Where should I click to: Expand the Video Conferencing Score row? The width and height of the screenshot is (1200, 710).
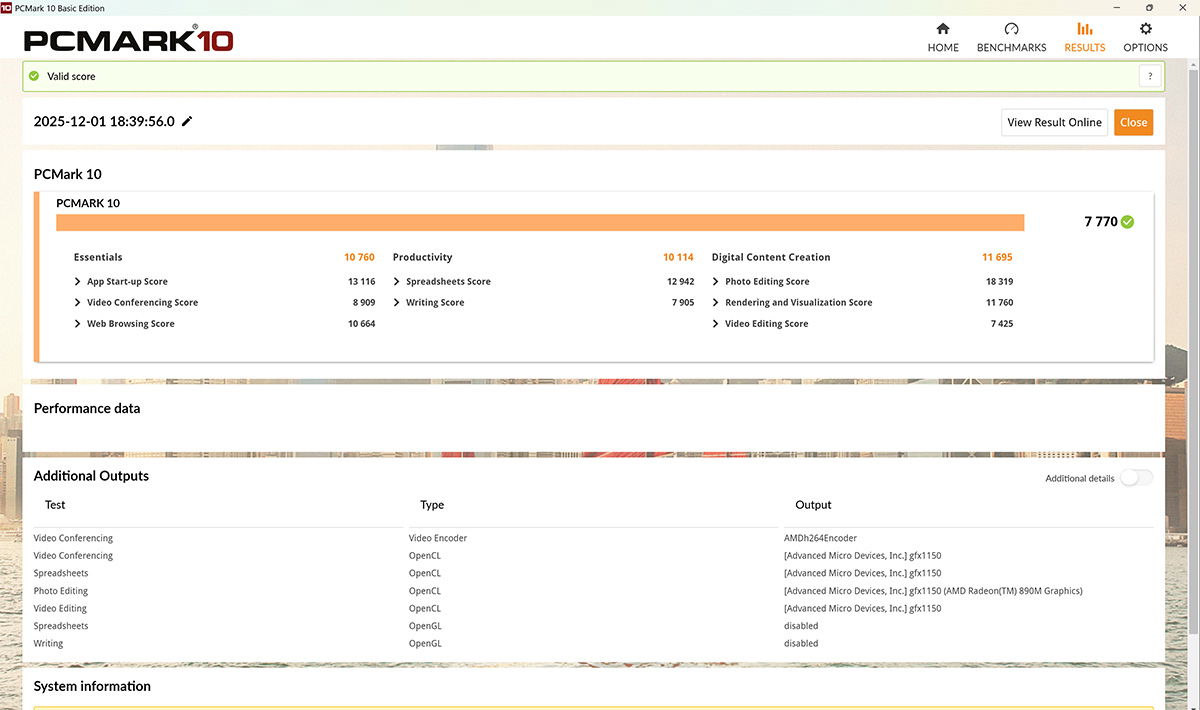[x=78, y=303]
